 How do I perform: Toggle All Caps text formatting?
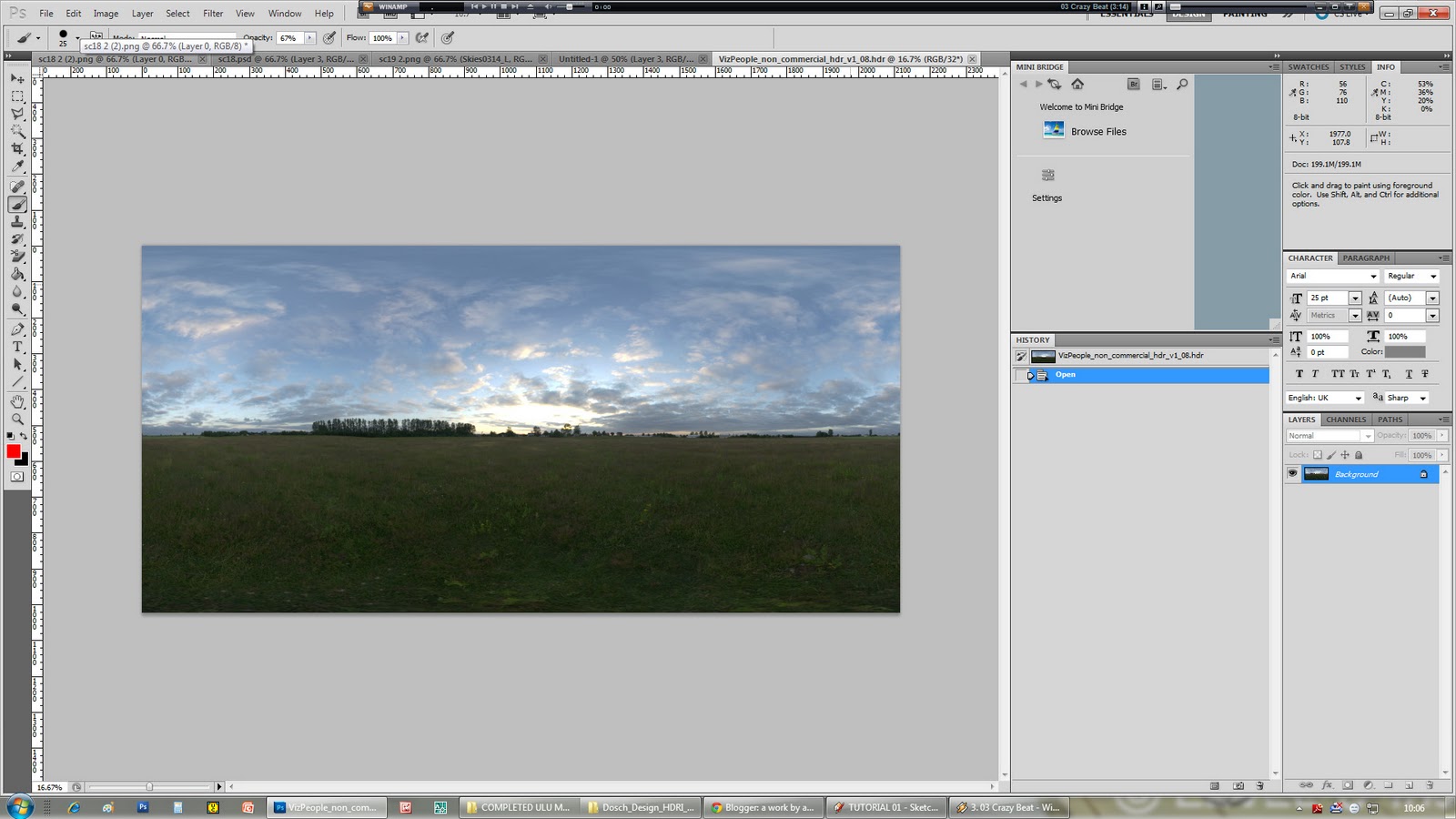(x=1338, y=373)
